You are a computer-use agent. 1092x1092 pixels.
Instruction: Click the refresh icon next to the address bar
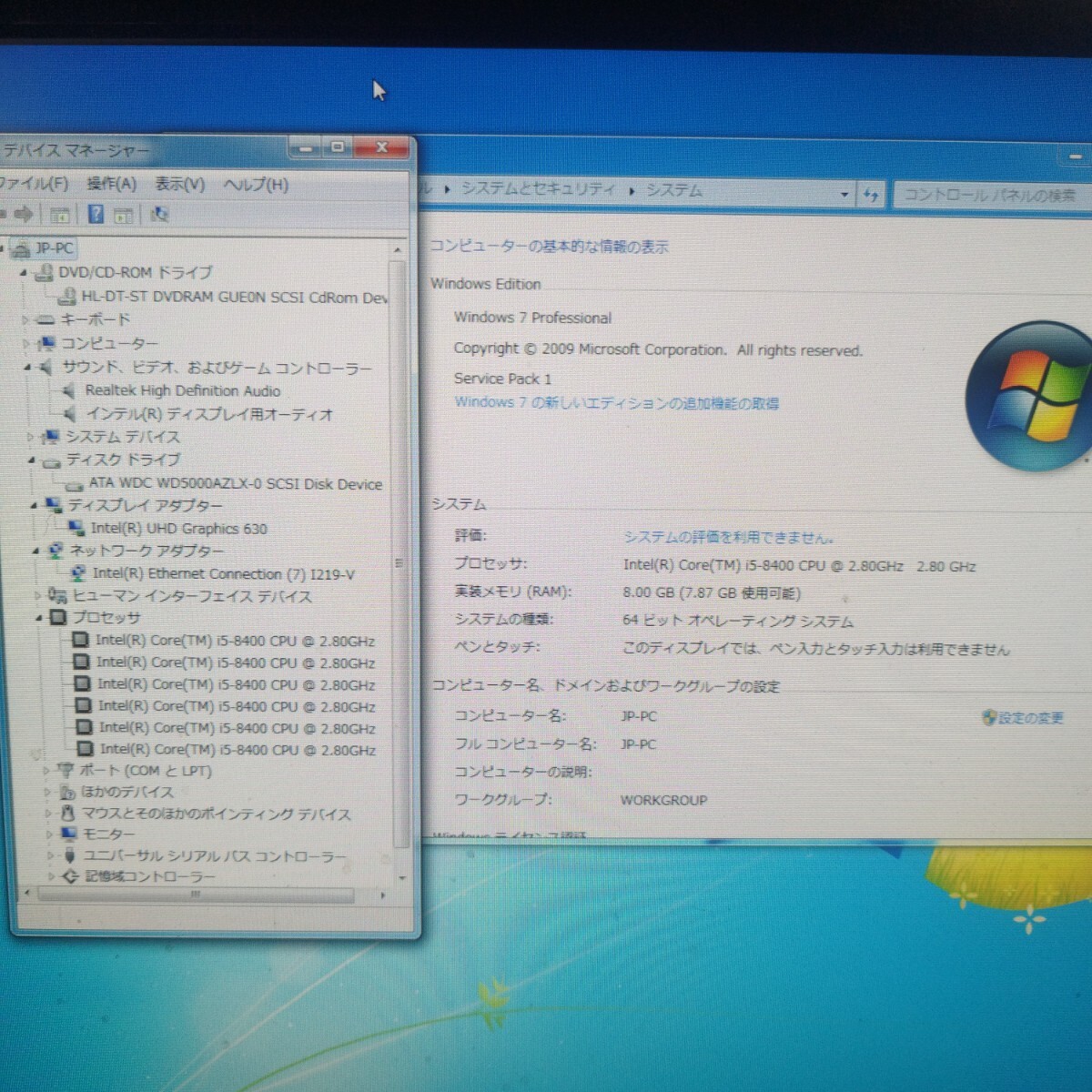(871, 194)
